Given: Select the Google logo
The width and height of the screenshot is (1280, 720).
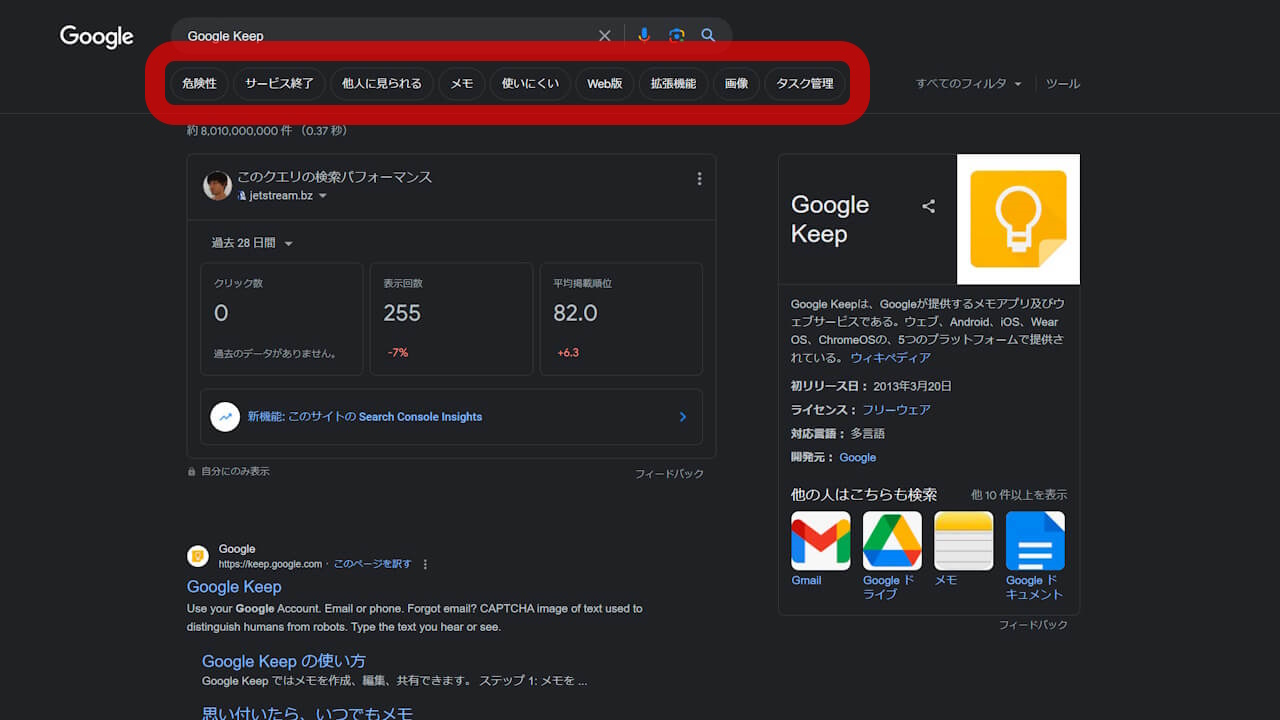Looking at the screenshot, I should pos(96,37).
